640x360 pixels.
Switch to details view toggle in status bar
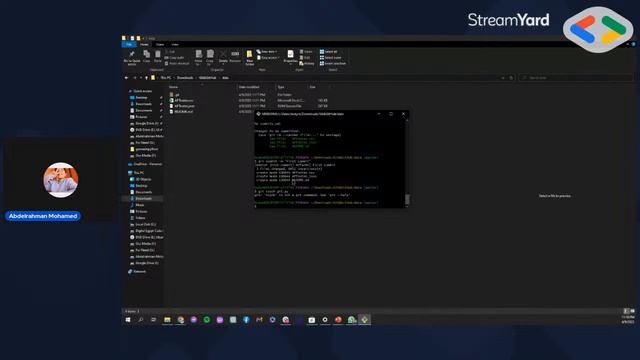(x=626, y=311)
